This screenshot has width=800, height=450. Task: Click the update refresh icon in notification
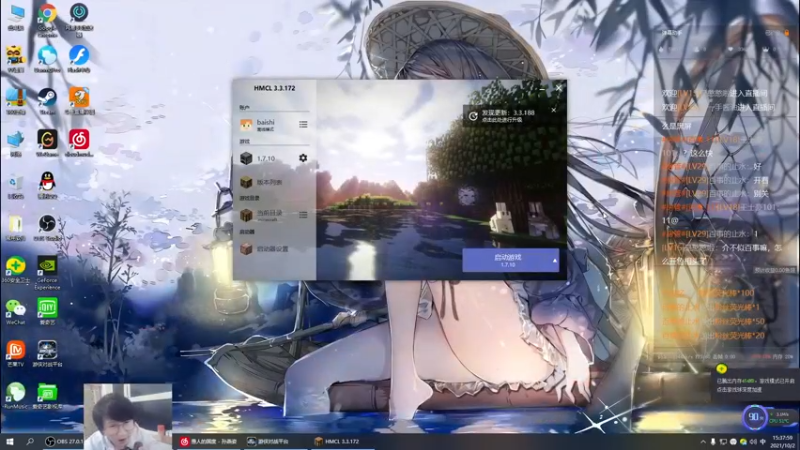coord(473,116)
